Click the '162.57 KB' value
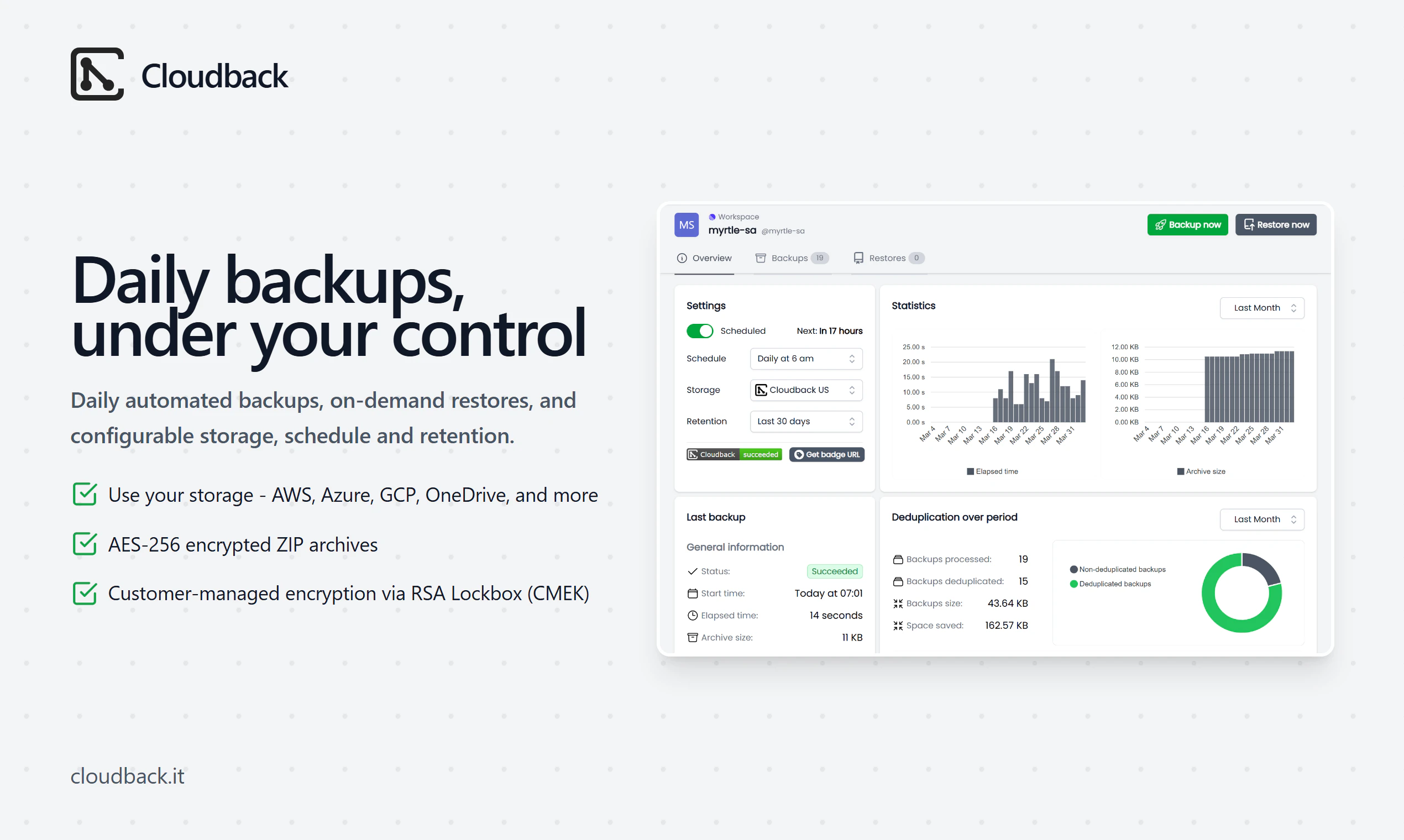 click(1006, 626)
